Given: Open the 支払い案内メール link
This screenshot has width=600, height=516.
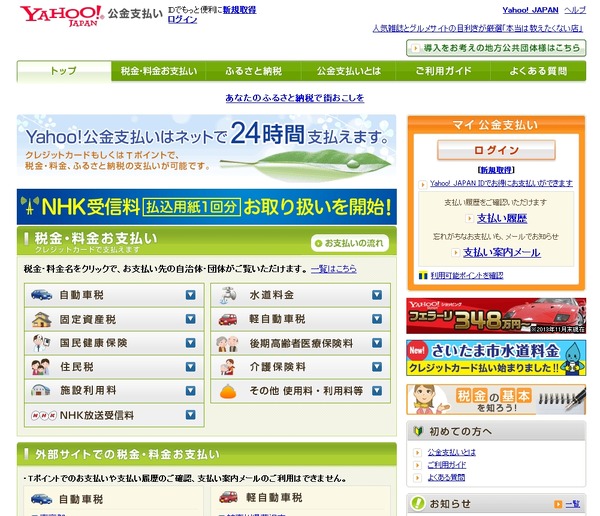Looking at the screenshot, I should (502, 253).
